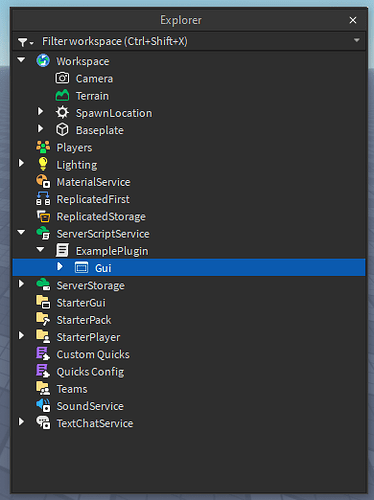Select the highlighted Gui row text
This screenshot has width=374, height=500.
tap(103, 268)
